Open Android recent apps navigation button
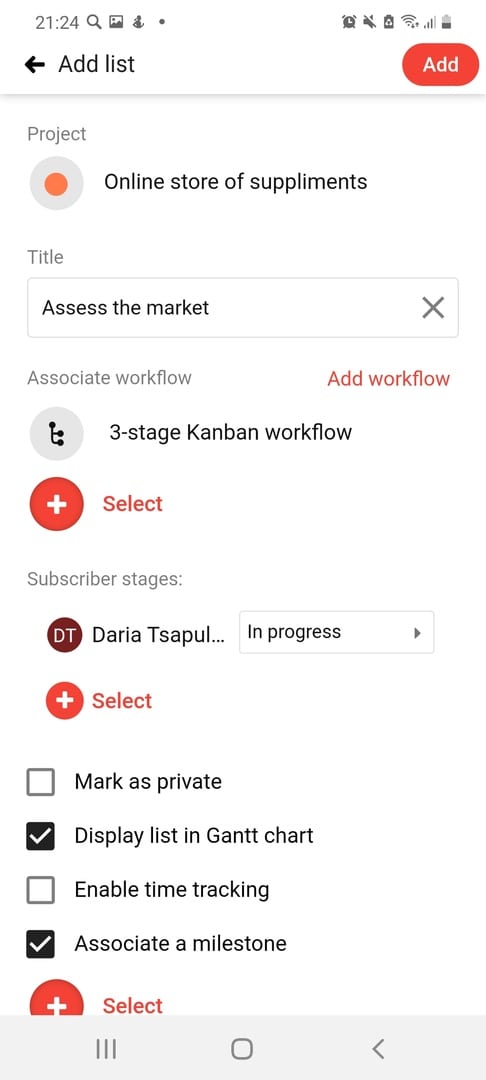Image resolution: width=486 pixels, height=1080 pixels. (105, 1049)
